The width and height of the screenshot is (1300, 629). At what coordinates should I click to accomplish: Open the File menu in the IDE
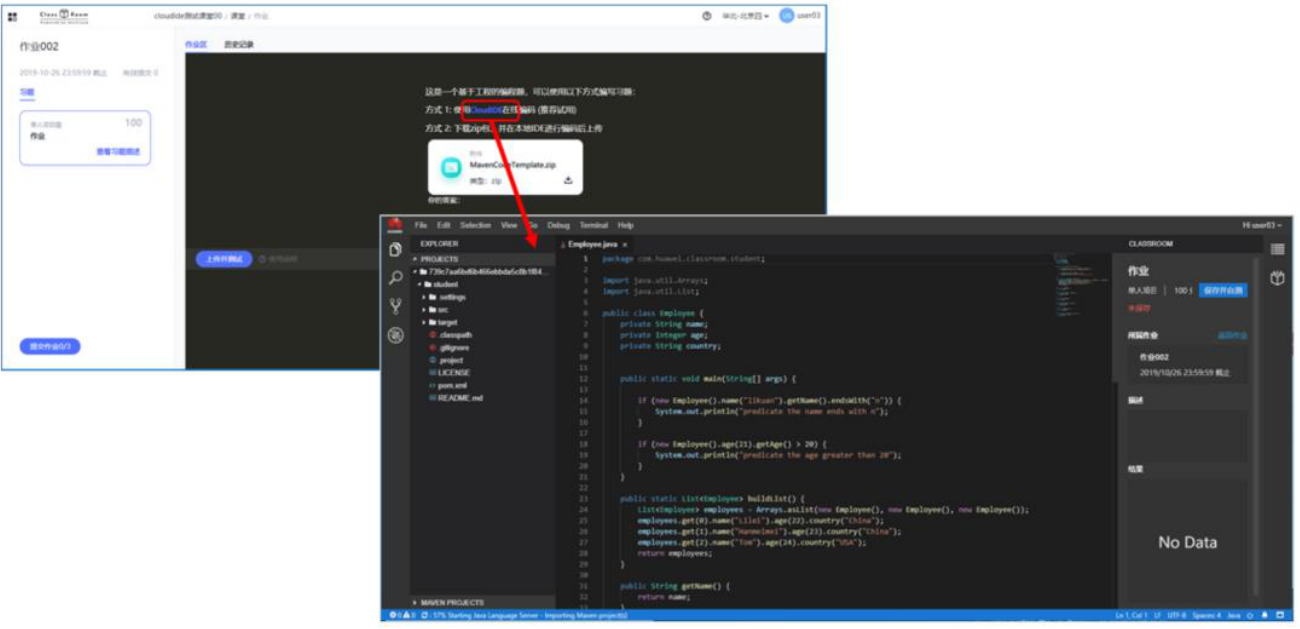(x=421, y=225)
